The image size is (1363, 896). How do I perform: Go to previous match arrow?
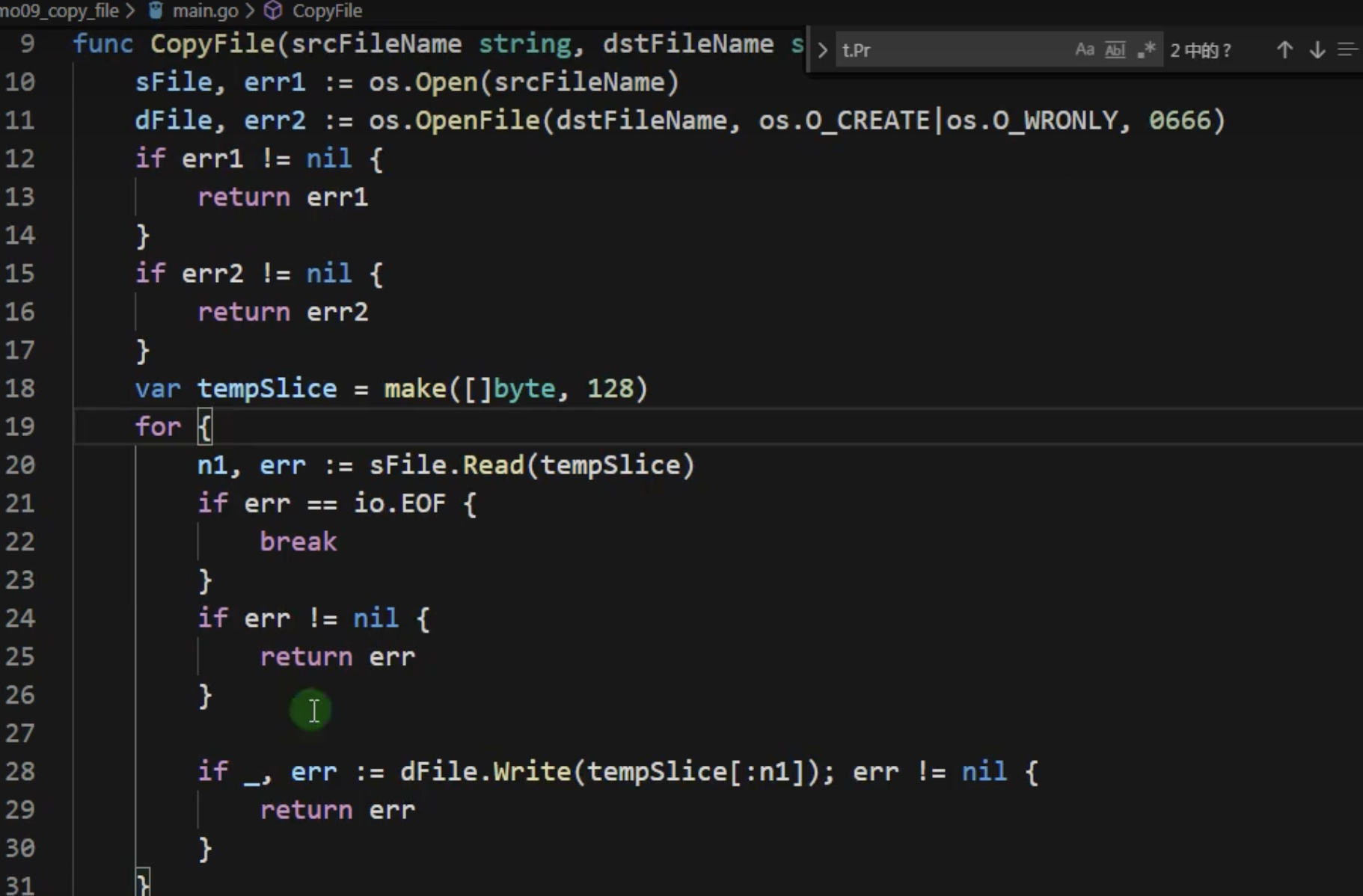[x=1284, y=50]
